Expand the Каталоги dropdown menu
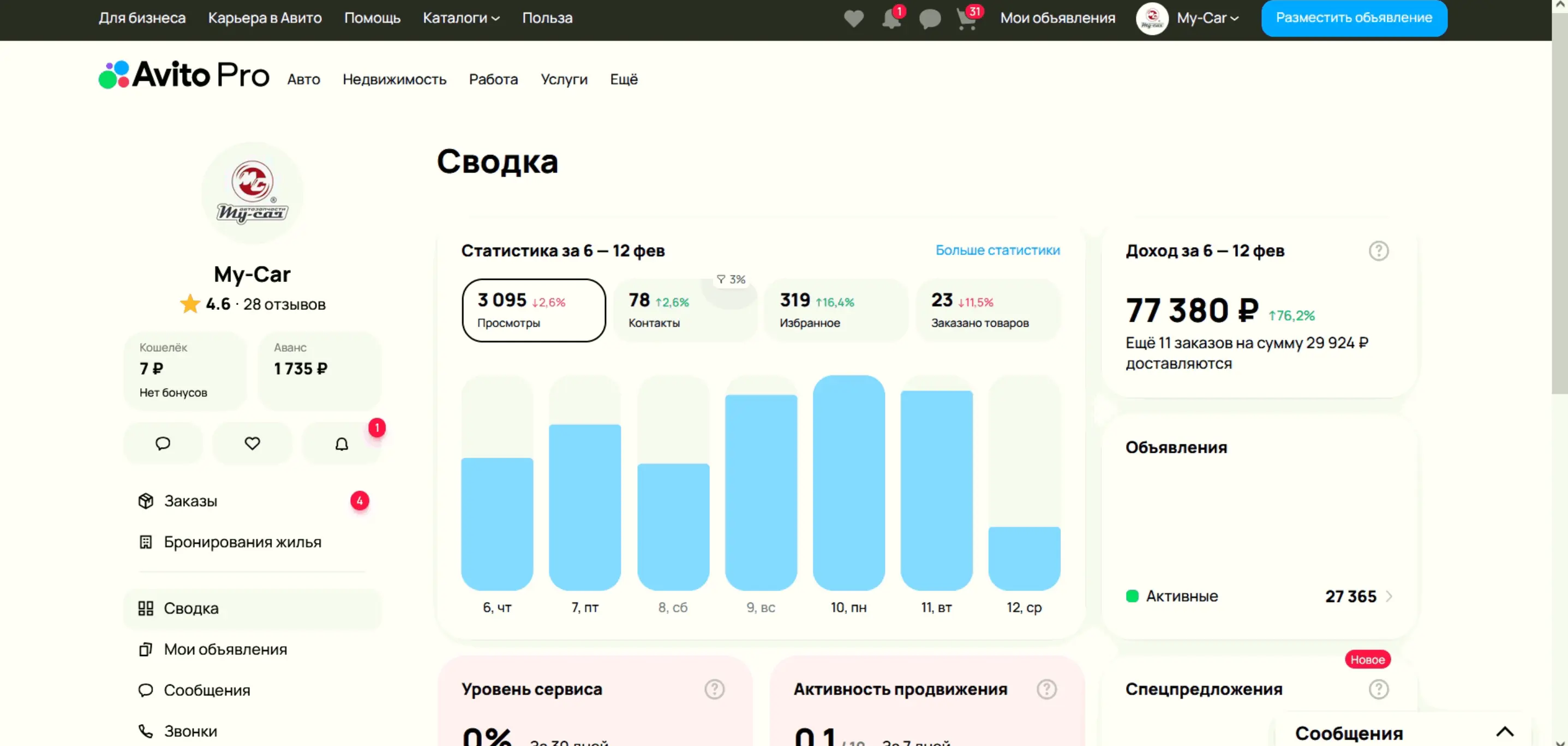1568x746 pixels. [x=461, y=18]
